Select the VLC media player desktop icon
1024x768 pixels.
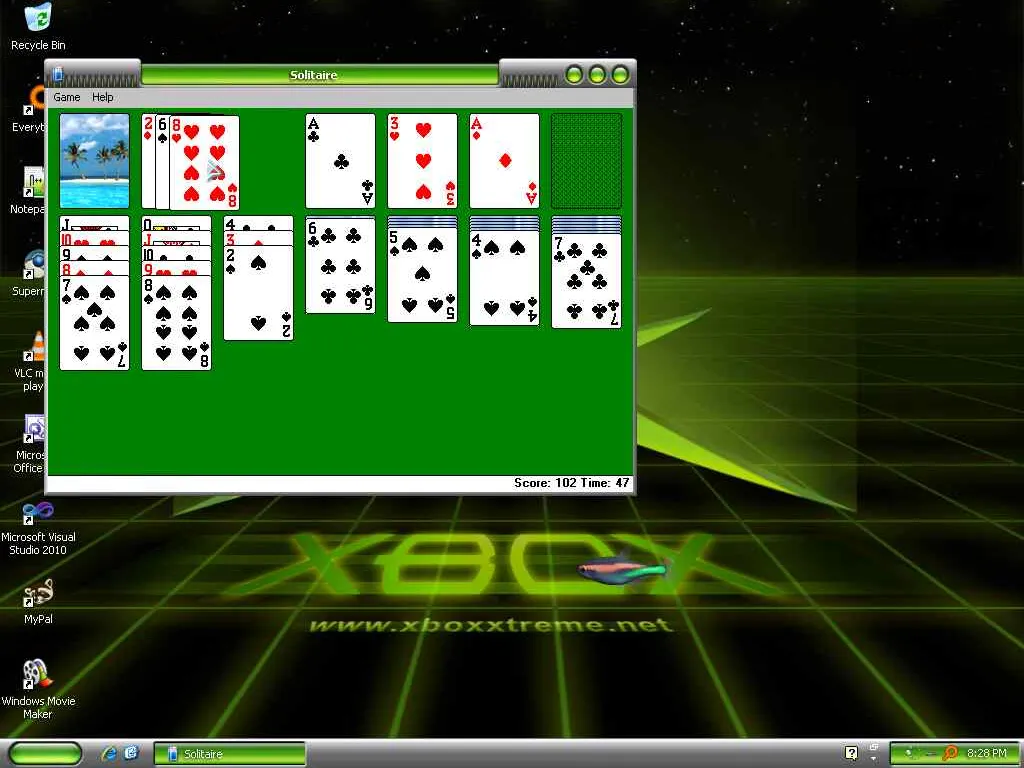(x=30, y=362)
